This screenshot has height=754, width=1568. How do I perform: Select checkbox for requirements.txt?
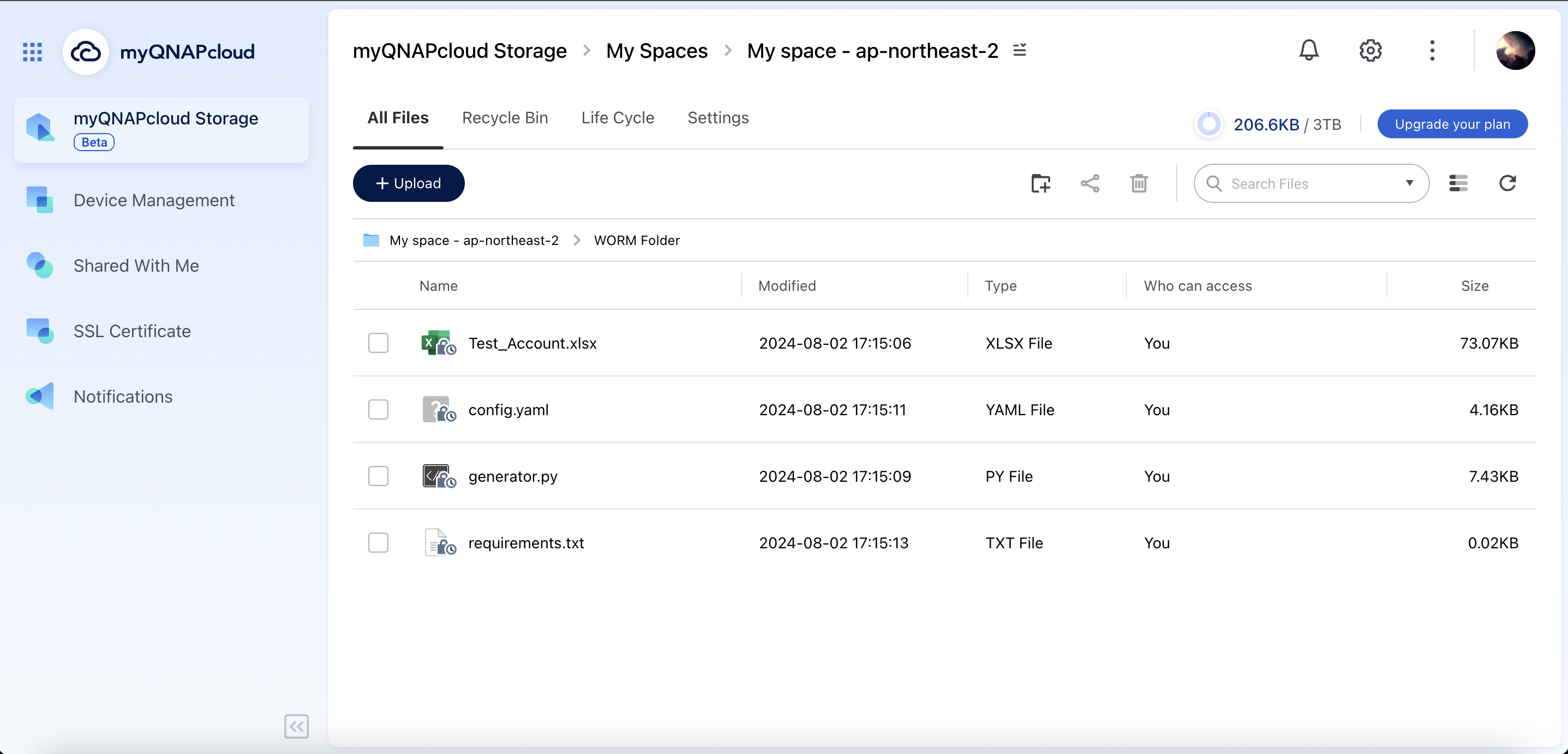[x=378, y=542]
